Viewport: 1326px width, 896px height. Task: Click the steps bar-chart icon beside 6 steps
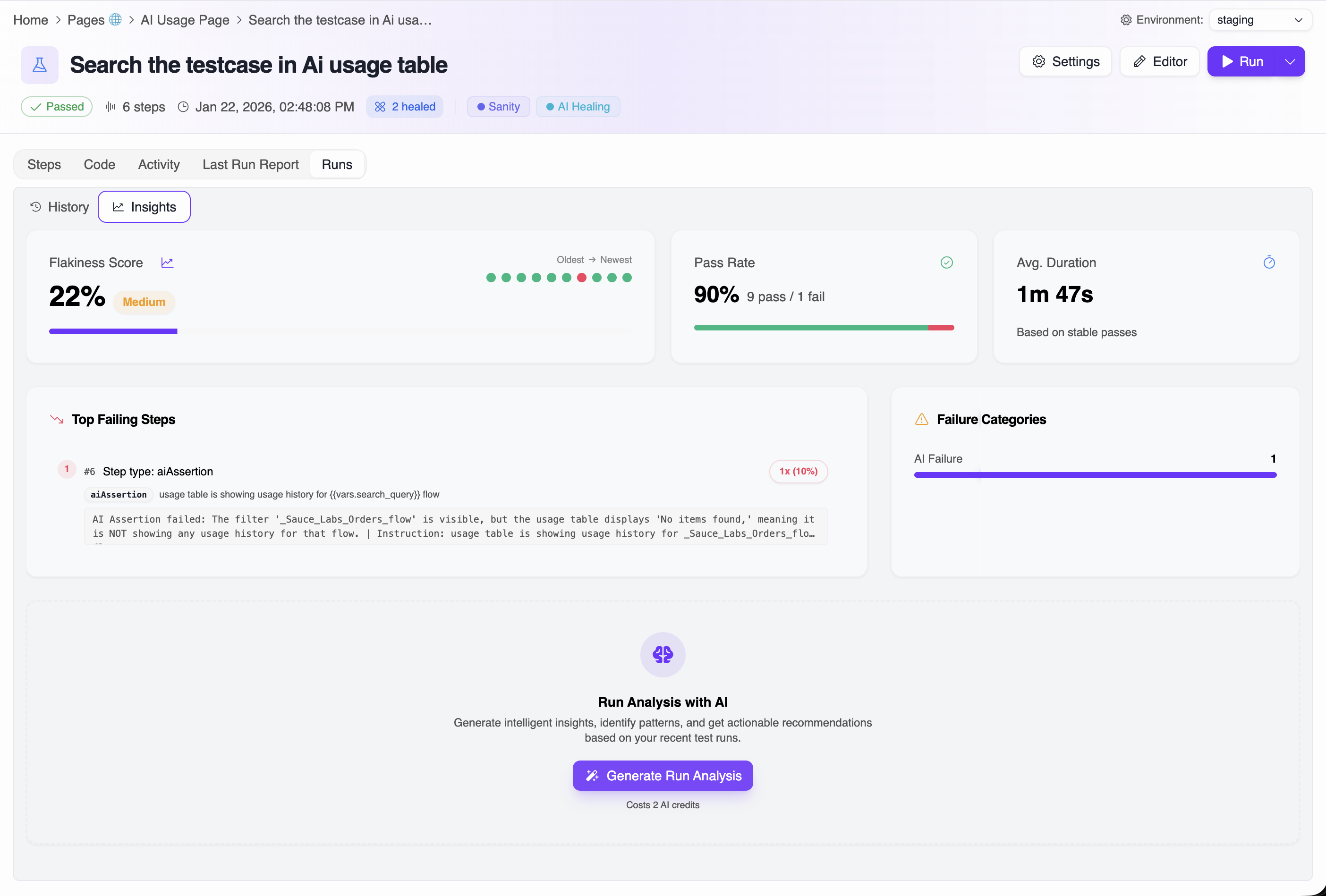pos(110,107)
